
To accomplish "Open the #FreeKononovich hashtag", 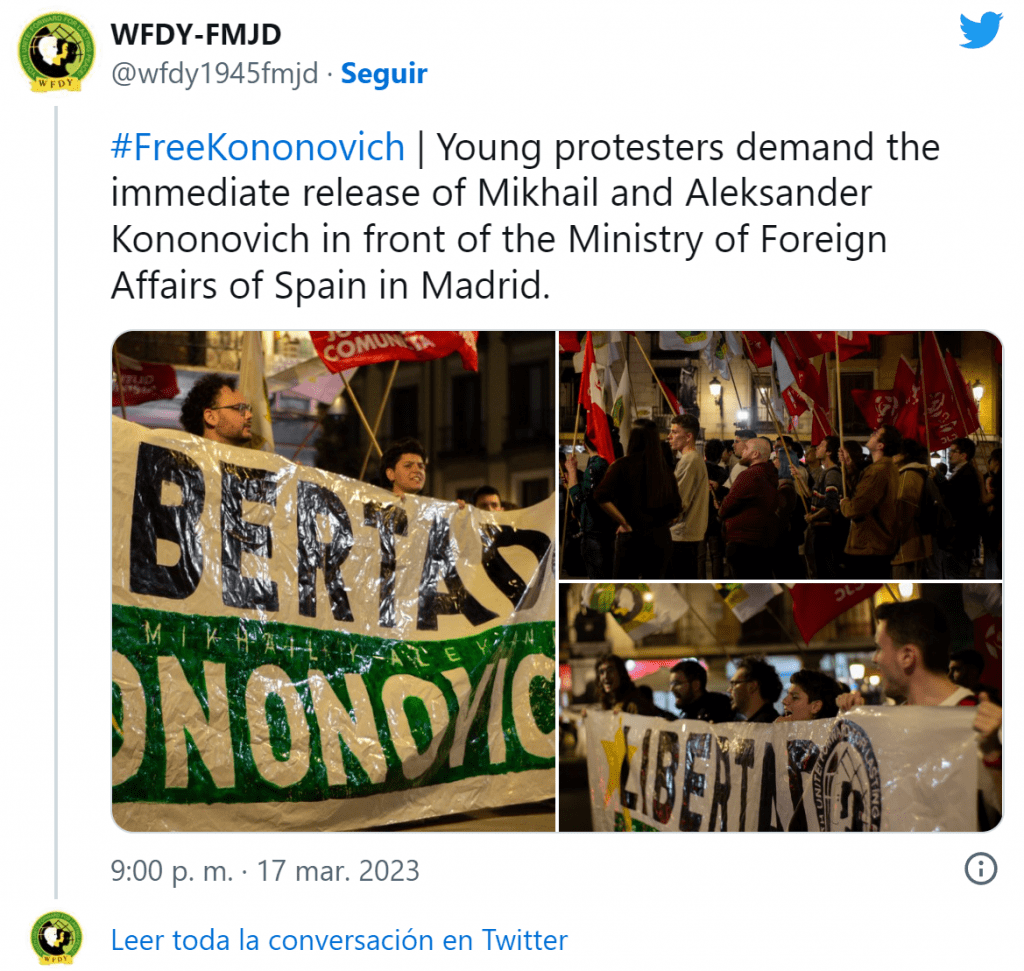I will click(x=257, y=147).
